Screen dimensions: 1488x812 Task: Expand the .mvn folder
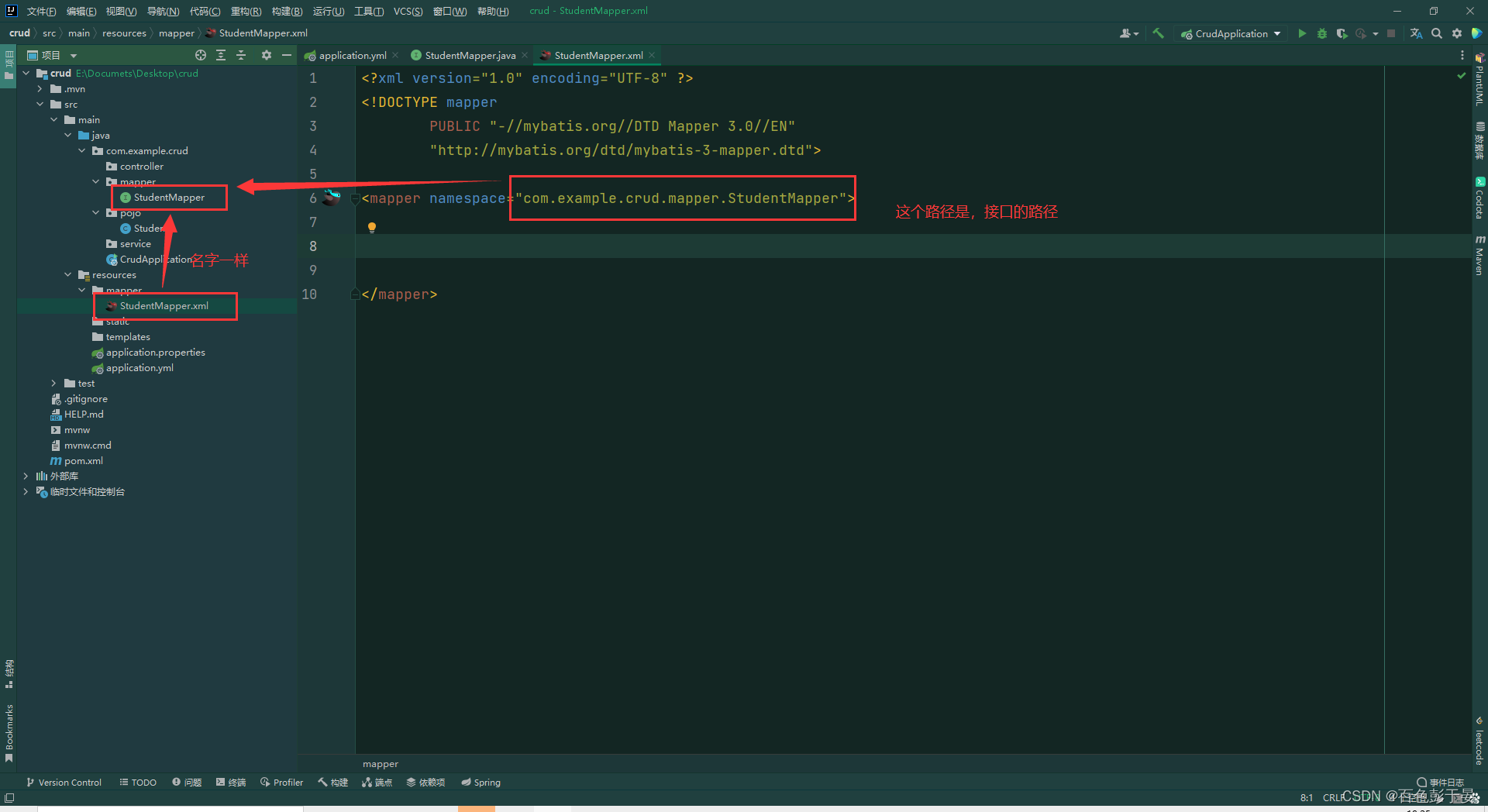point(40,88)
